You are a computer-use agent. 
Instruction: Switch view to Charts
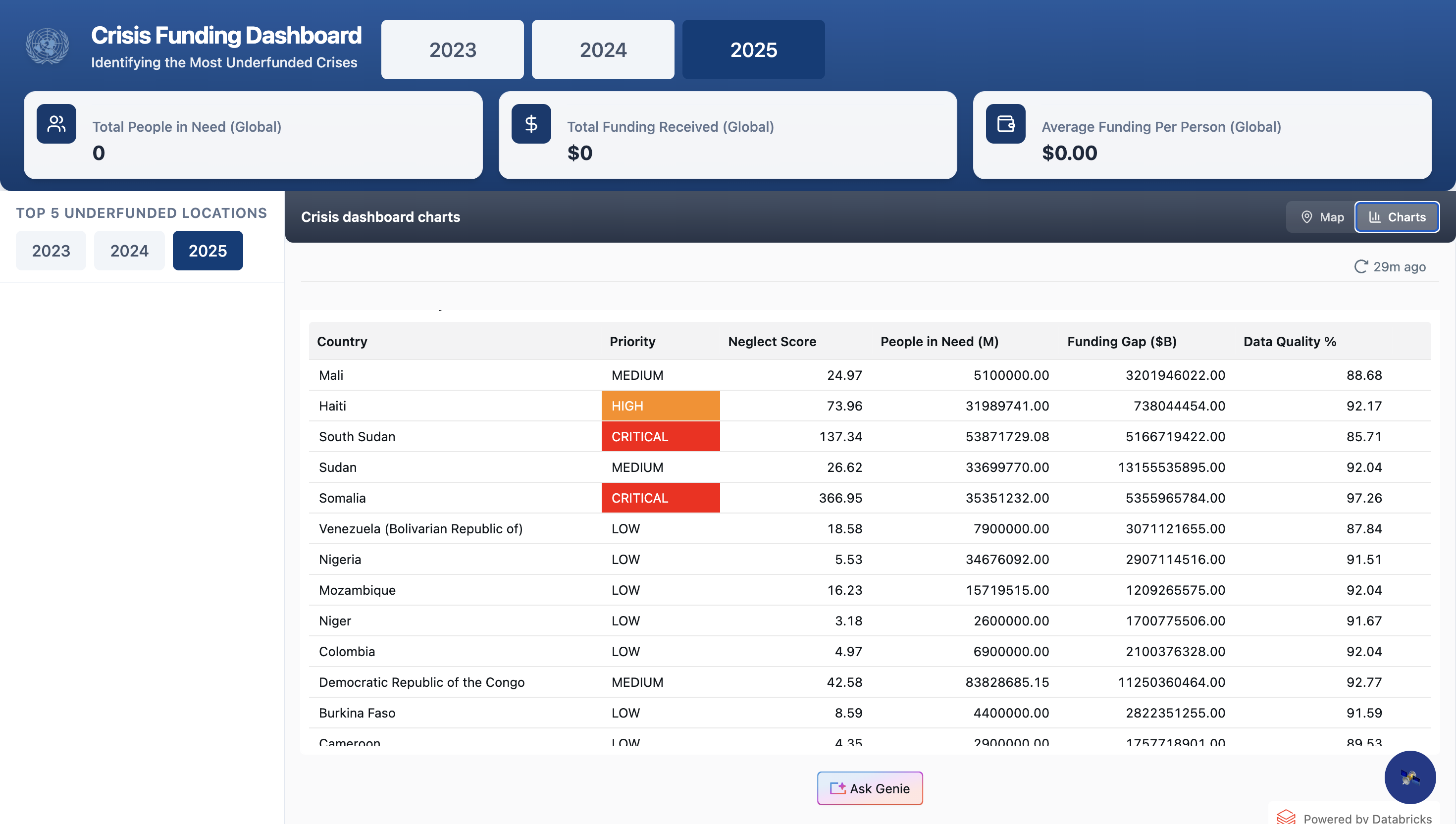(x=1397, y=217)
